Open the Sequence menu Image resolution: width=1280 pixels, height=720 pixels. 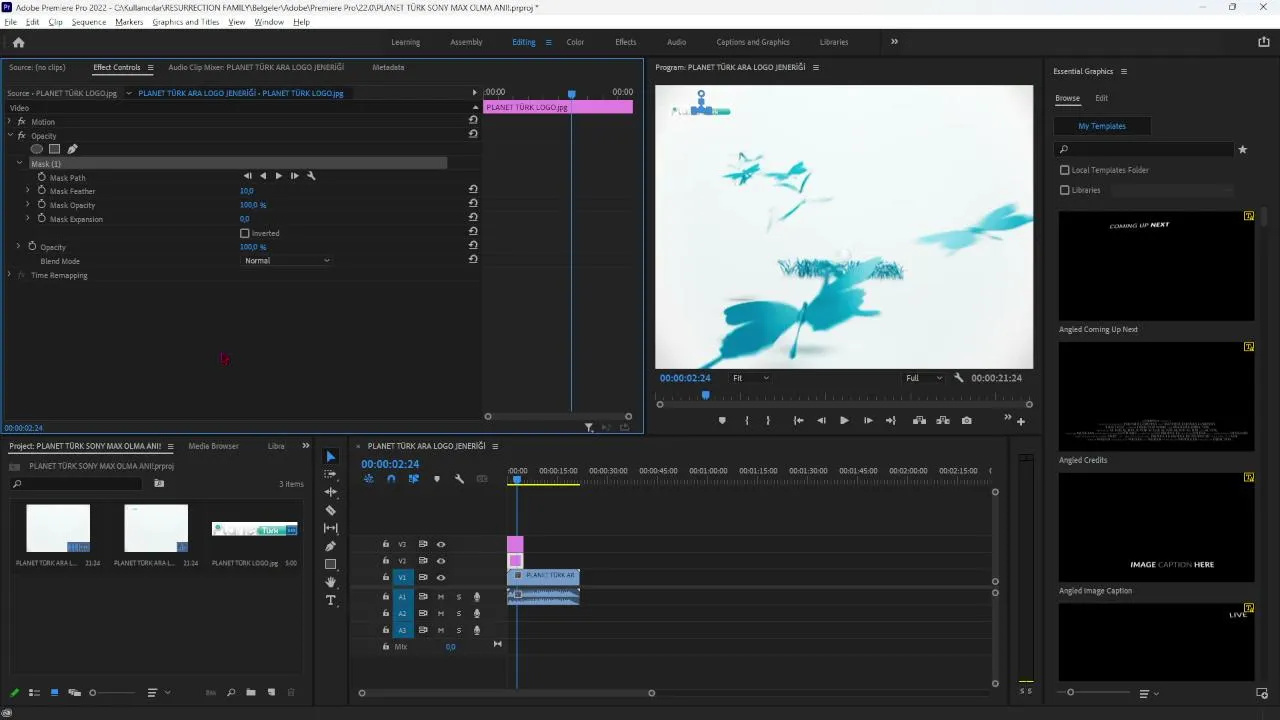(89, 22)
